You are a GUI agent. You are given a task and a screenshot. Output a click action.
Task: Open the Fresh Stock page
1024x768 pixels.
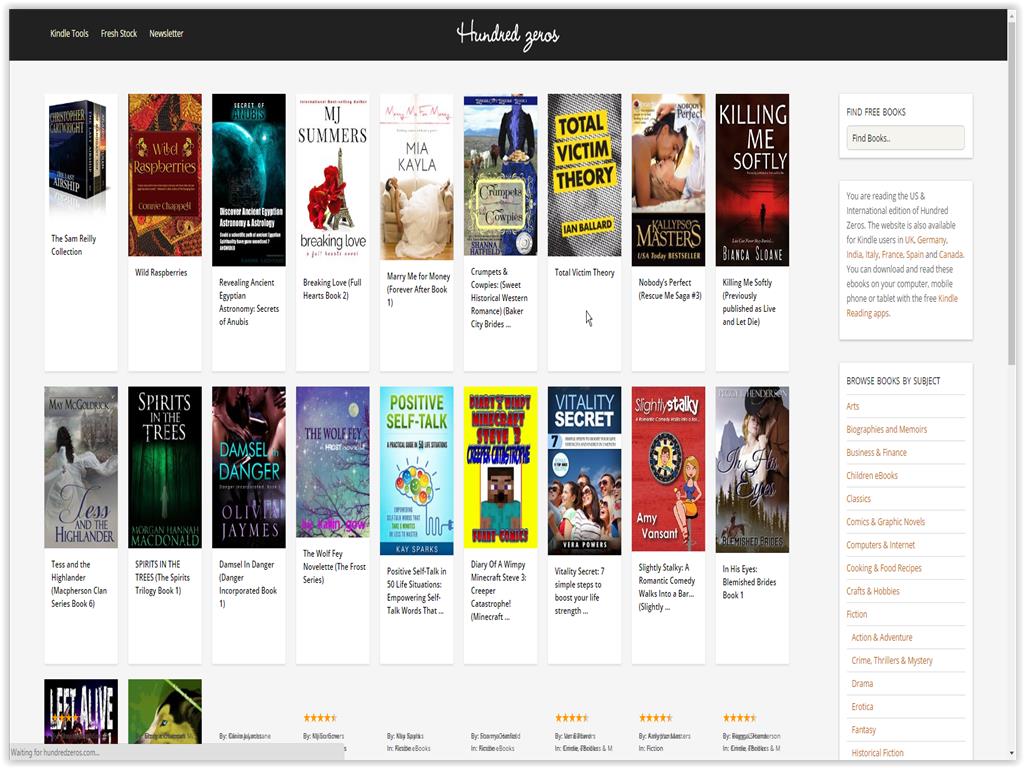[119, 33]
